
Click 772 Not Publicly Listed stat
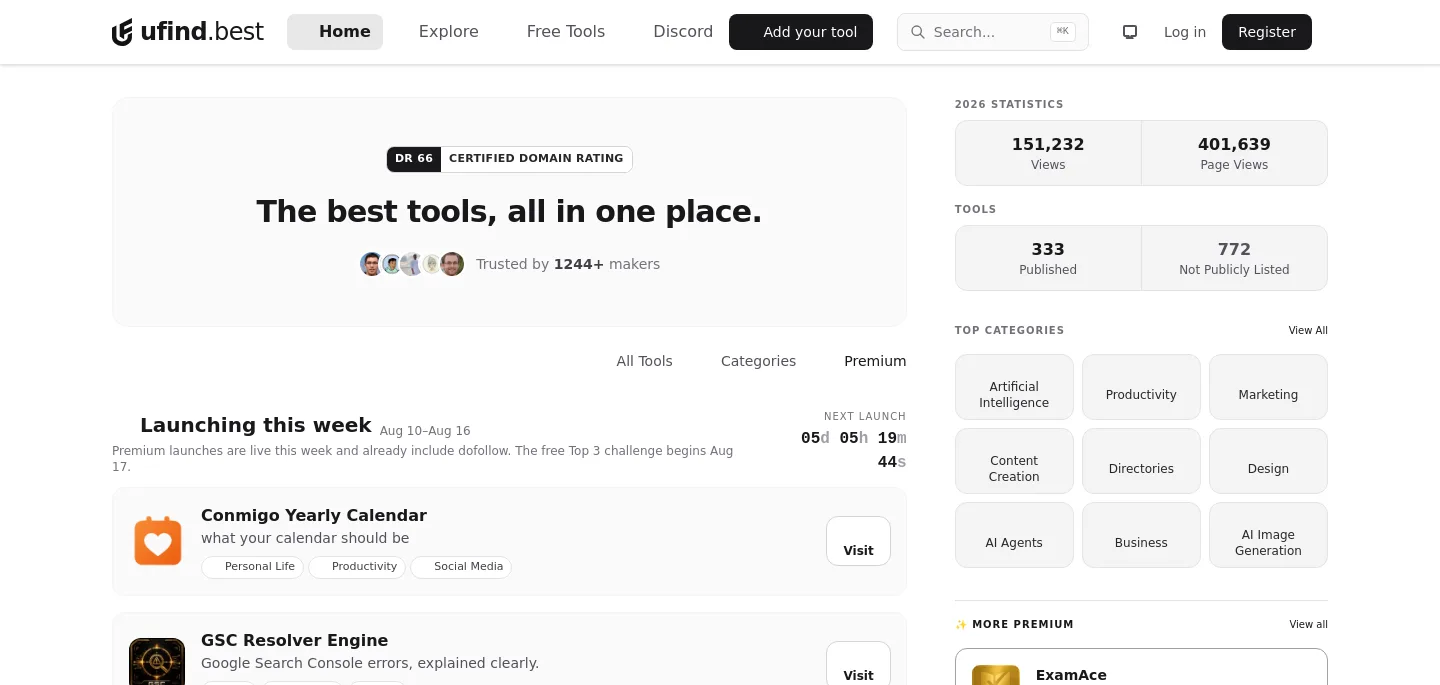click(x=1234, y=258)
